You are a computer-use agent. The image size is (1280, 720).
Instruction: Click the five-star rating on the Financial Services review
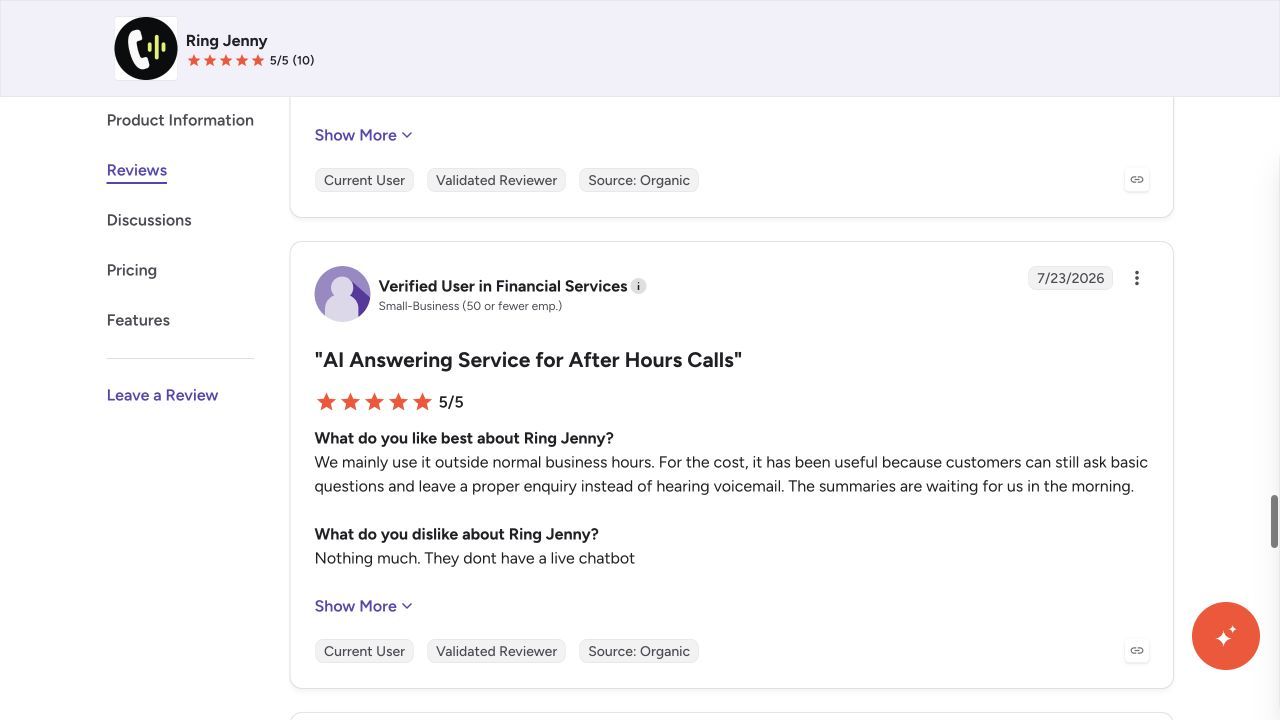tap(374, 402)
